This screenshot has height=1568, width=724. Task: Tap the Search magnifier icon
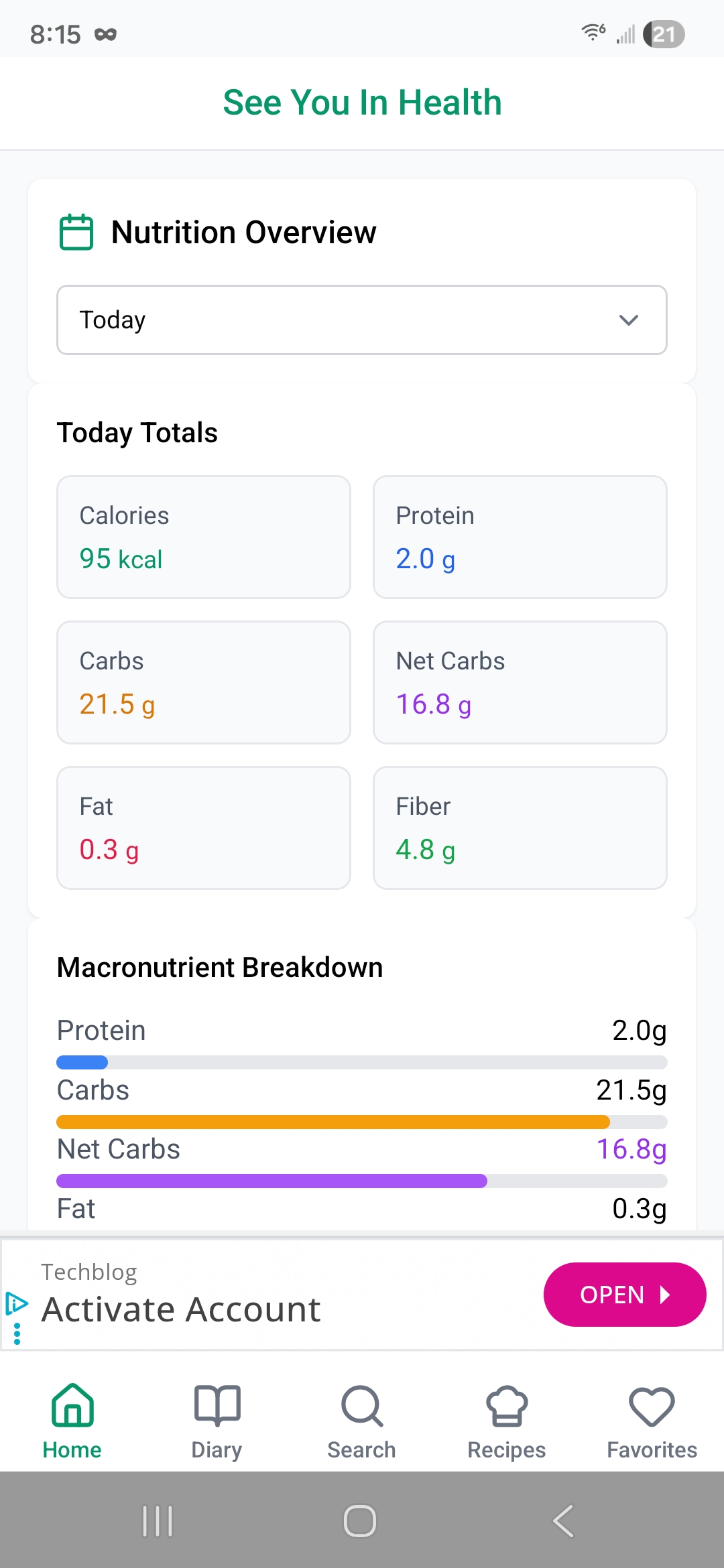pos(362,1405)
